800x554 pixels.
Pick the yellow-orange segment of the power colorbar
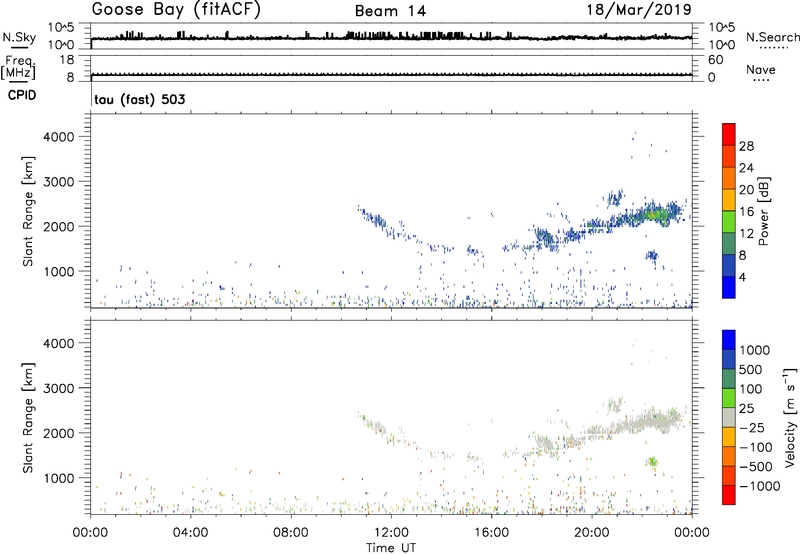coord(729,200)
